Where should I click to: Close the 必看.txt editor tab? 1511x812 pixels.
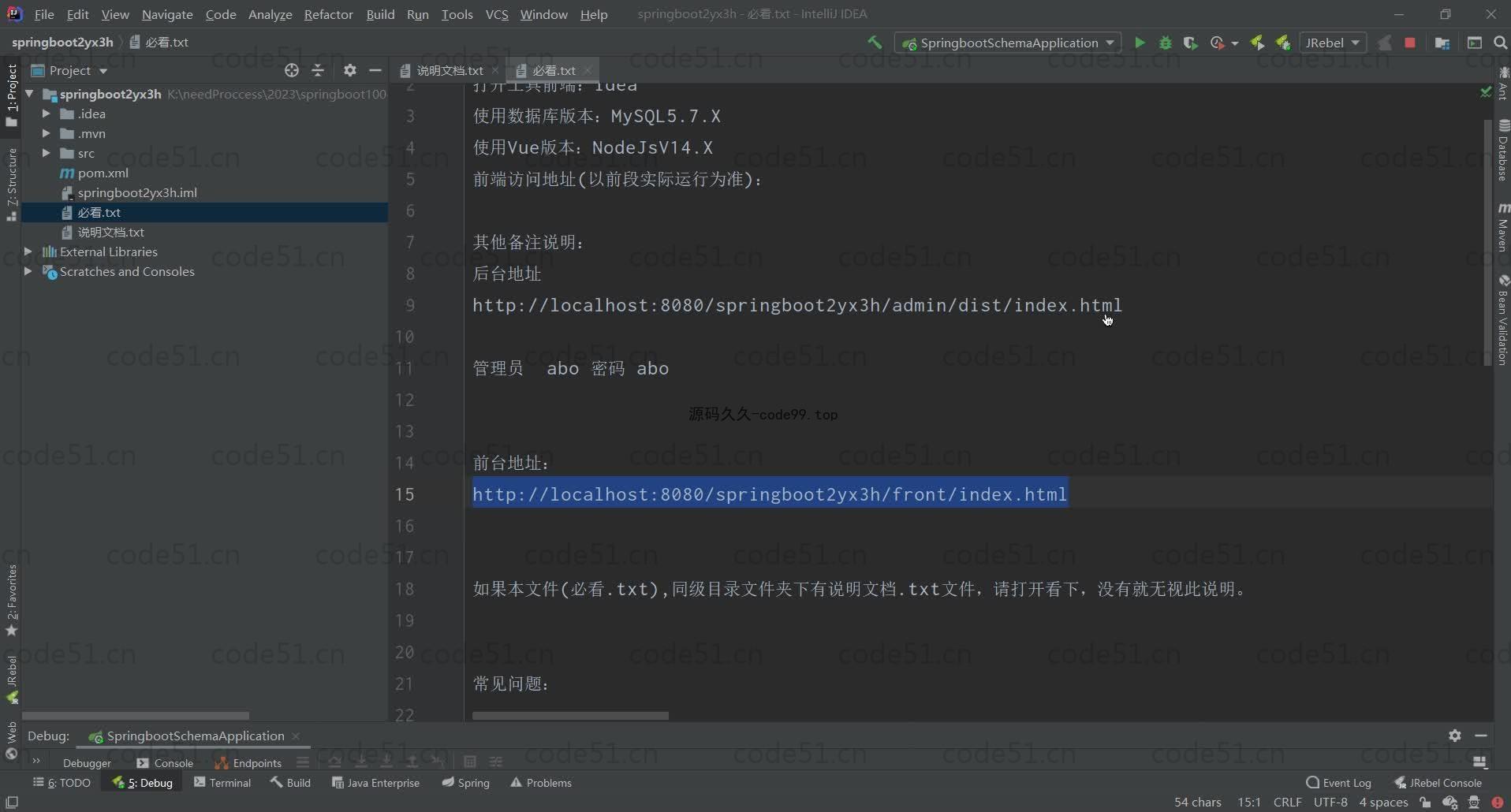588,70
